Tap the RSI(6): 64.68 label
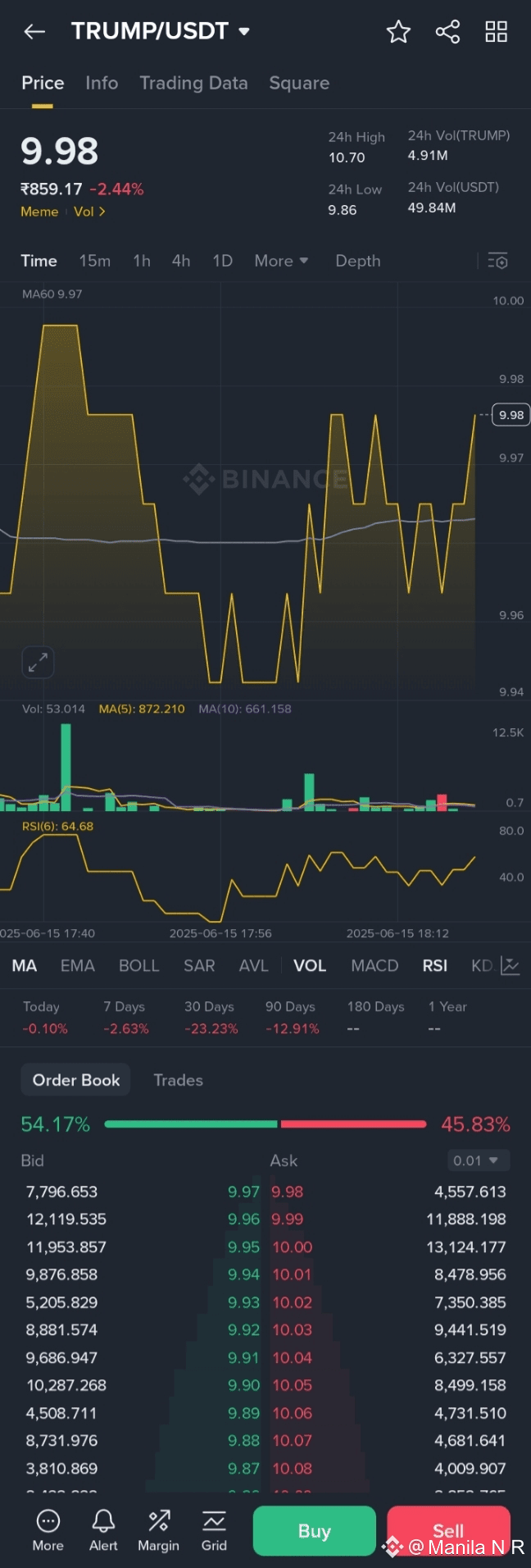The height and width of the screenshot is (1568, 531). 57,827
